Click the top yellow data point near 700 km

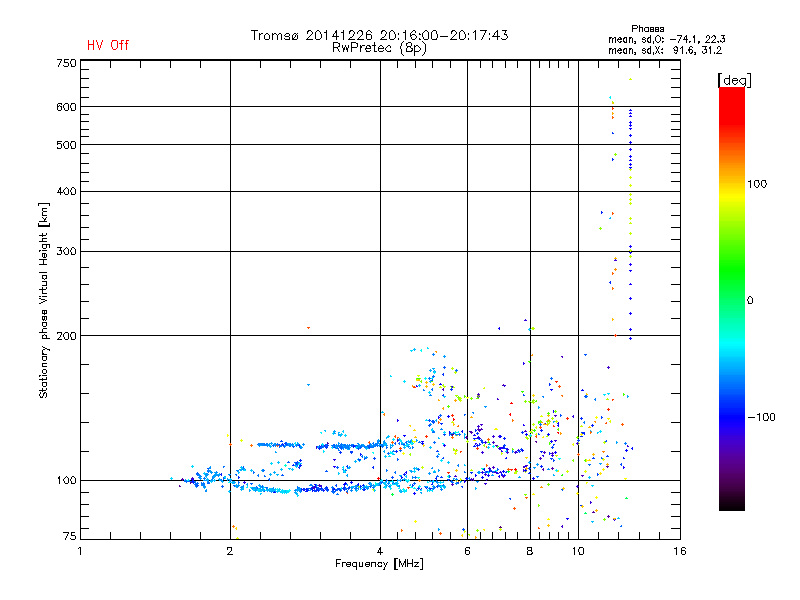[631, 79]
